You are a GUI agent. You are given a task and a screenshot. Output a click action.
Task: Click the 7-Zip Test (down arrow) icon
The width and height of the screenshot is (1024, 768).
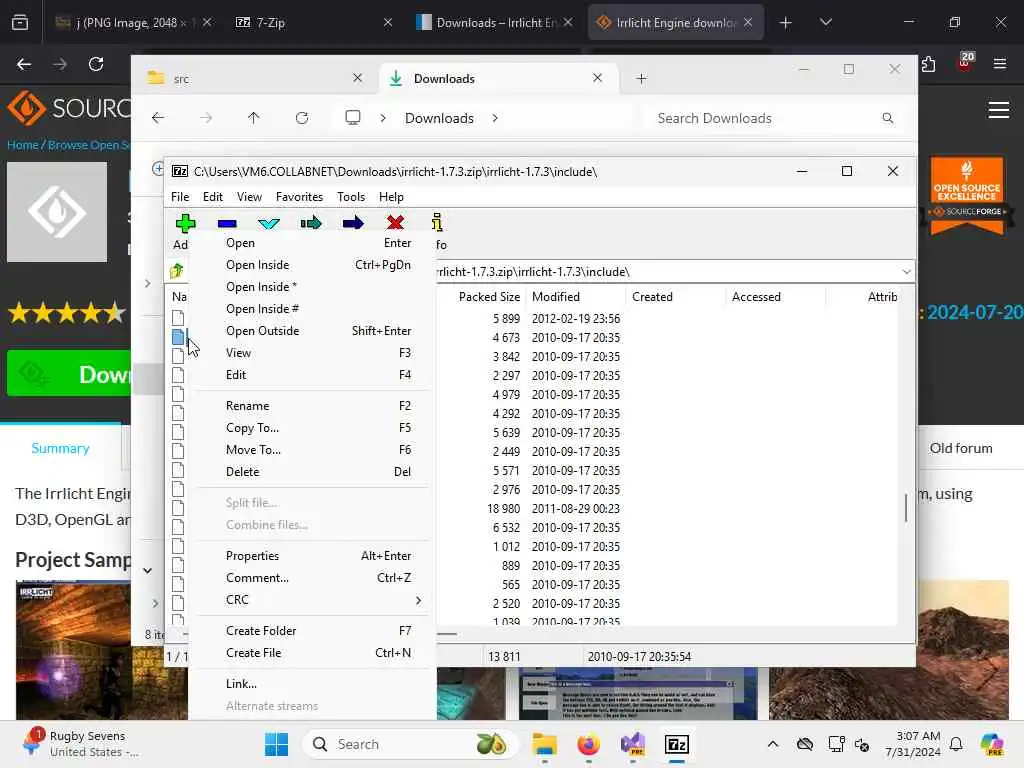coord(269,223)
